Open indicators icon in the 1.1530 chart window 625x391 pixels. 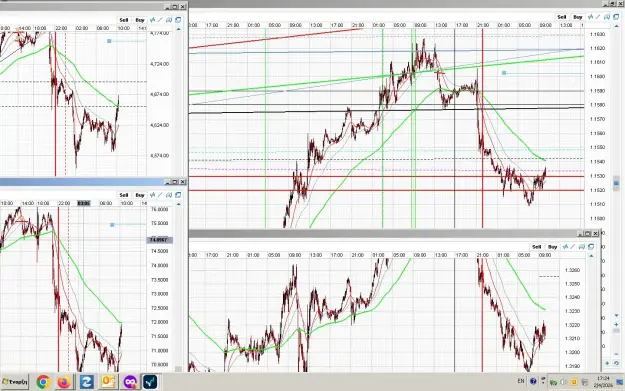[591, 17]
